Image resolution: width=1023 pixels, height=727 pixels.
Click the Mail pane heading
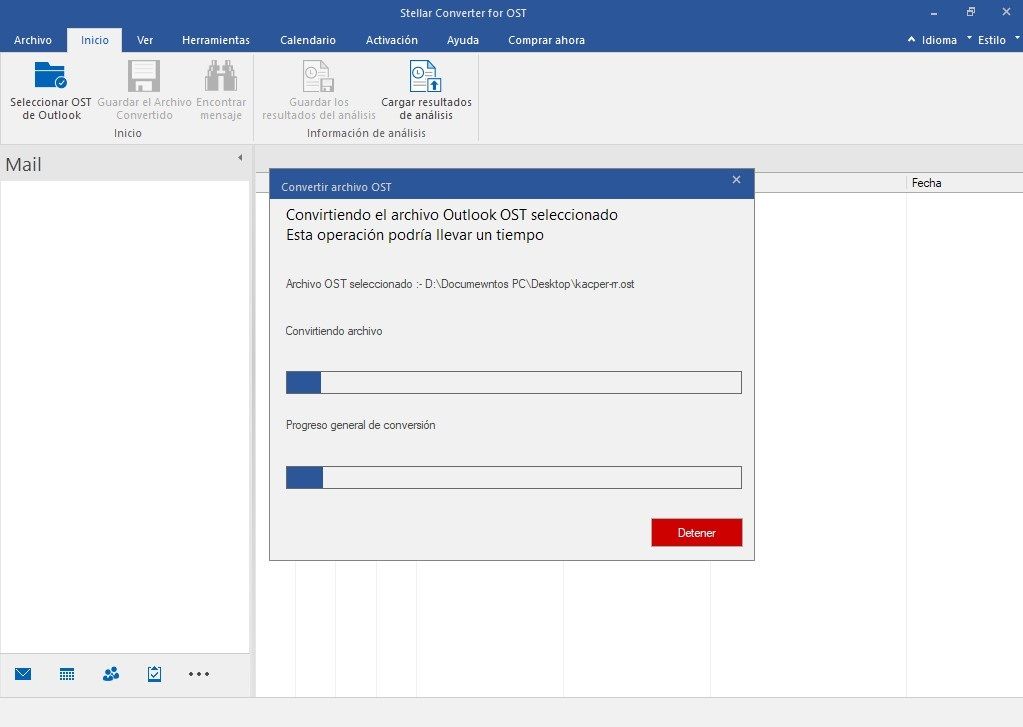pyautogui.click(x=23, y=164)
